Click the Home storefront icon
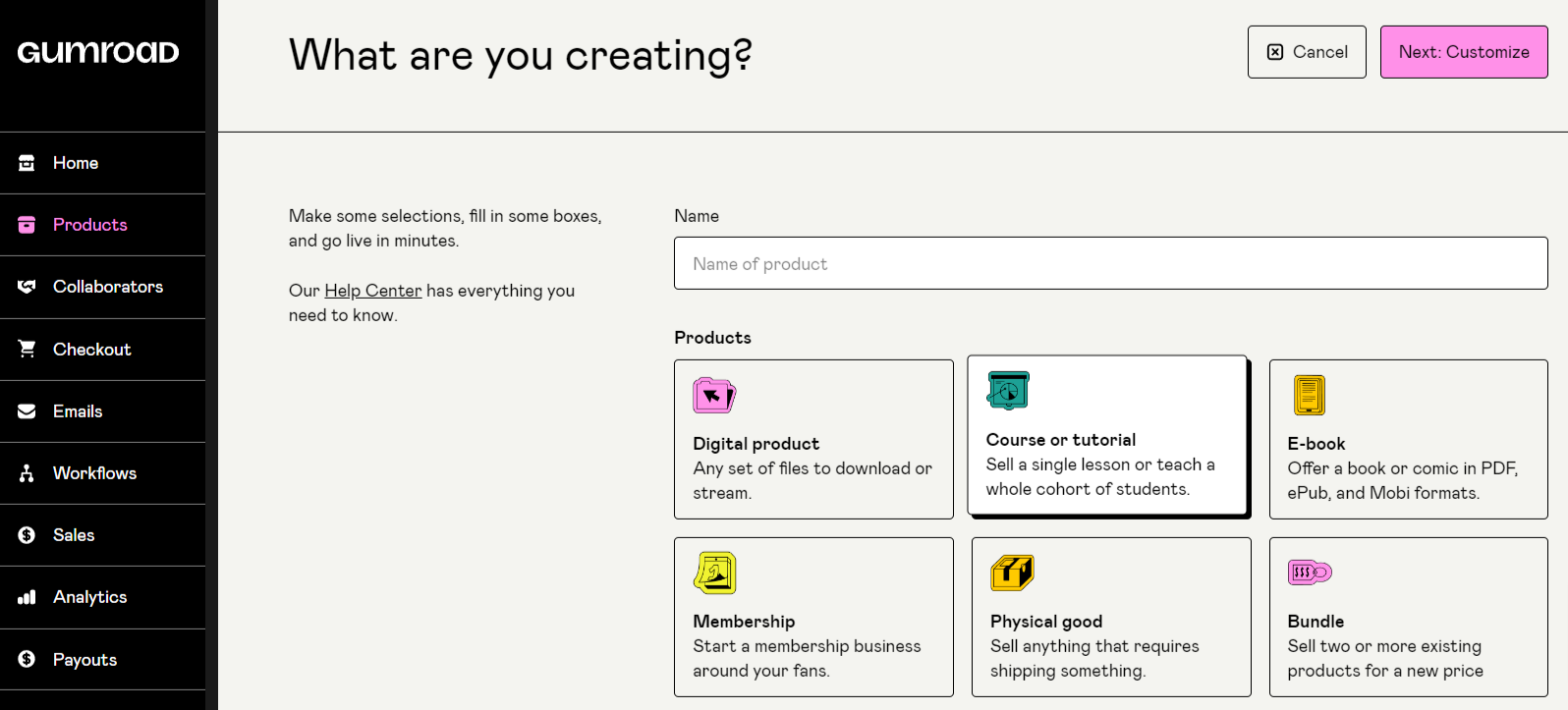The width and height of the screenshot is (1568, 710). [27, 163]
